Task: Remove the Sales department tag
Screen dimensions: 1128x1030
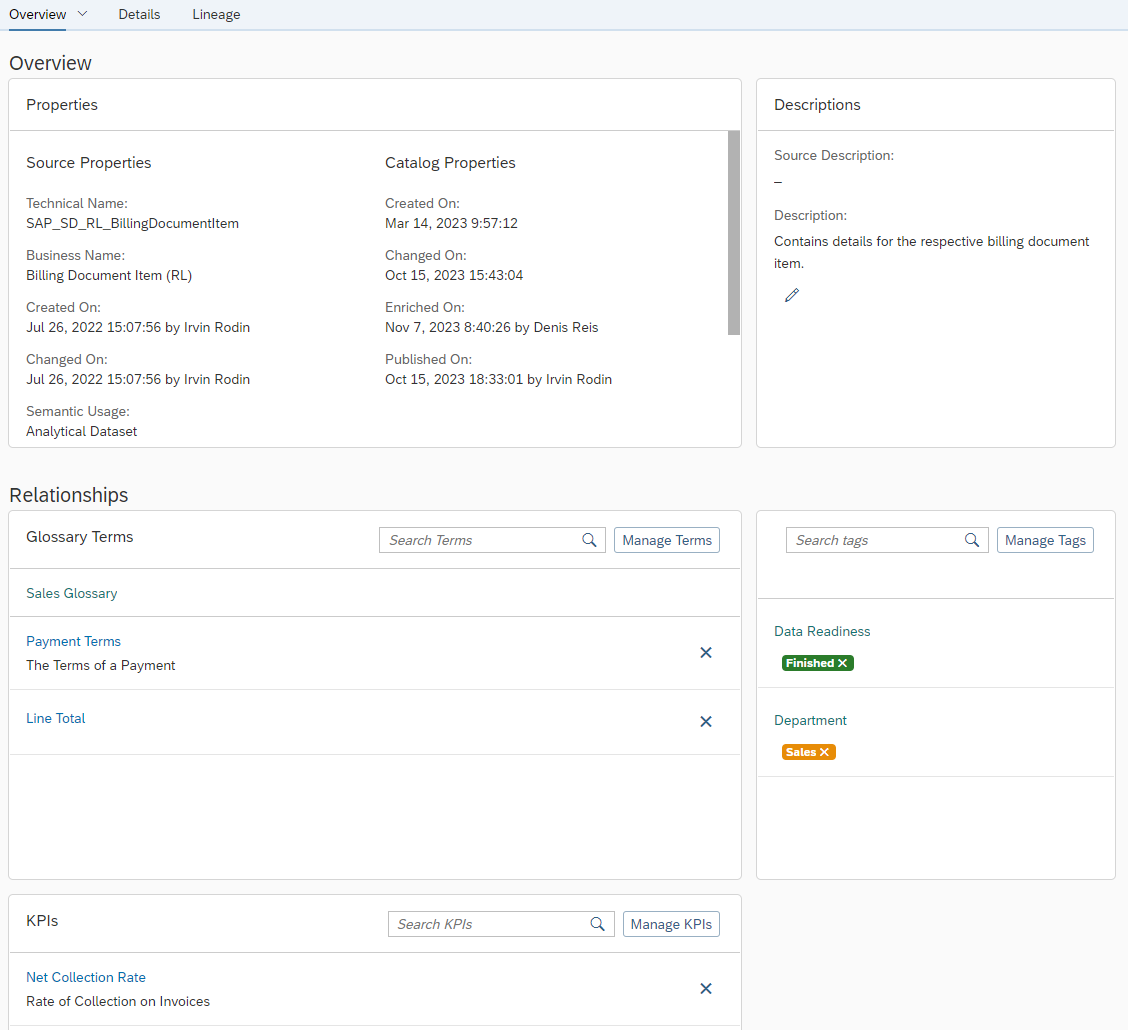Action: pyautogui.click(x=824, y=751)
